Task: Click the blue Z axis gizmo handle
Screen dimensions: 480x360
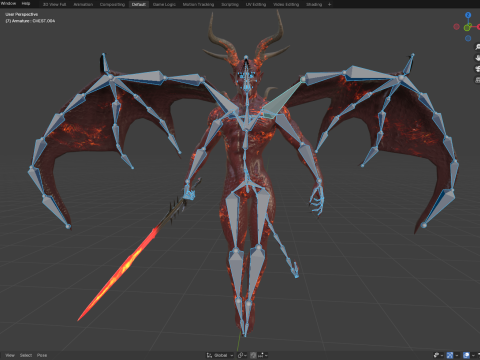Action: coord(468,15)
